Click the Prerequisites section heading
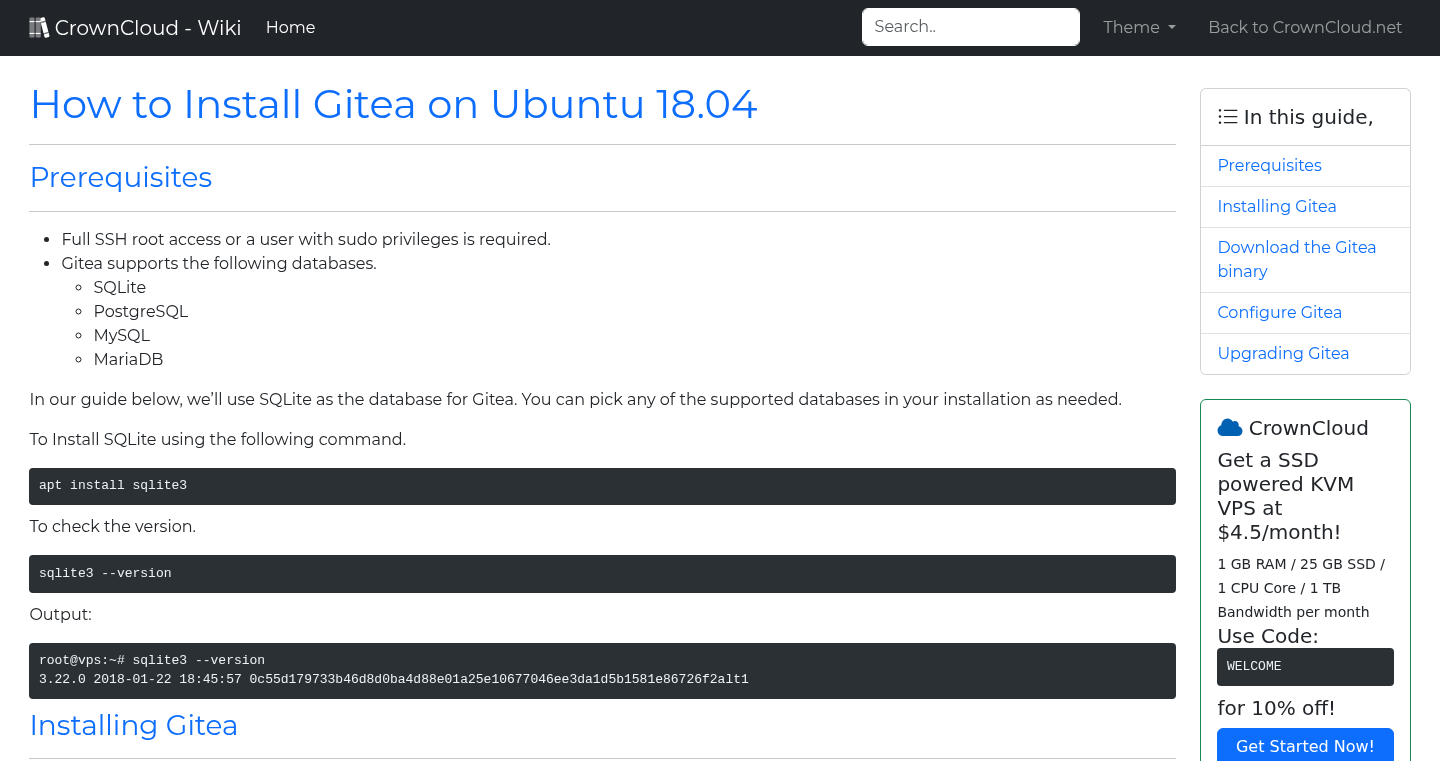This screenshot has width=1440, height=761. (x=121, y=177)
